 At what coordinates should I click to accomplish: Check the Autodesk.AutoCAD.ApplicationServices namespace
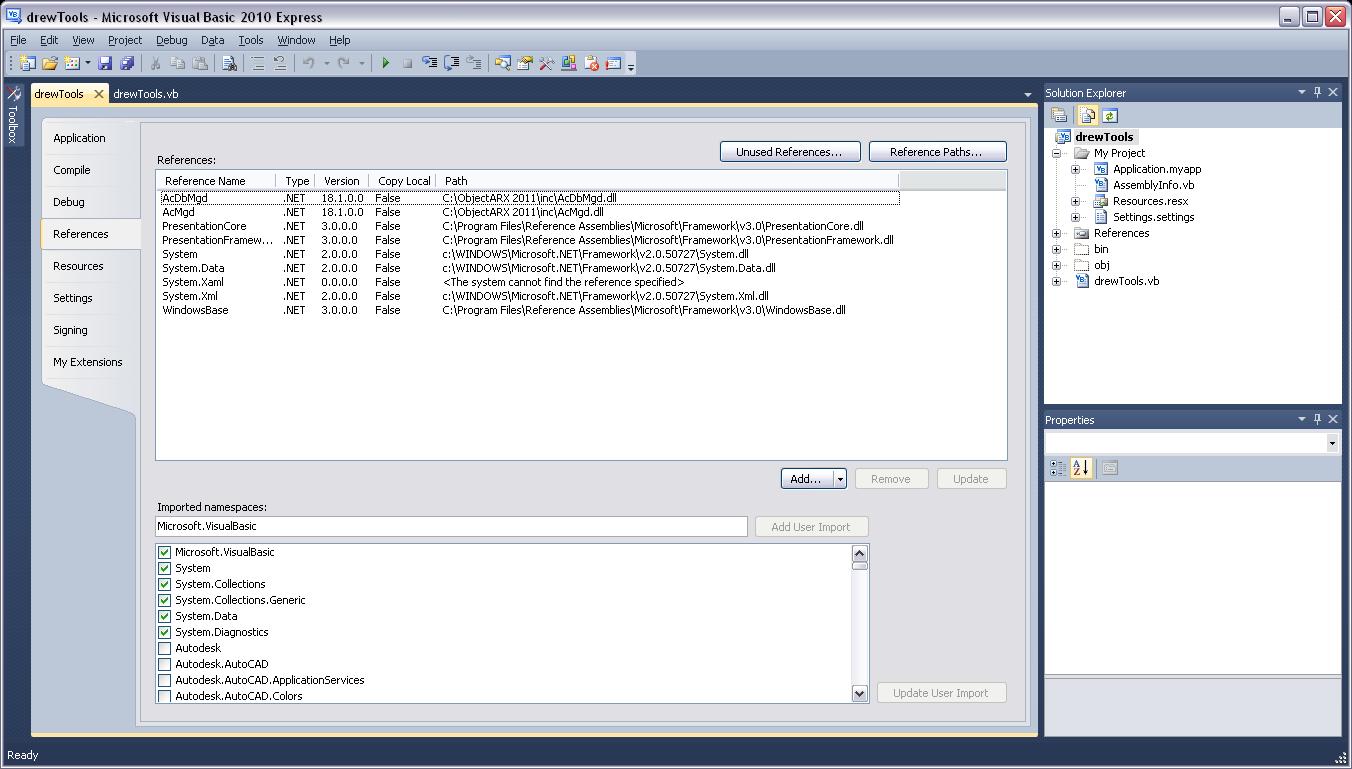165,680
